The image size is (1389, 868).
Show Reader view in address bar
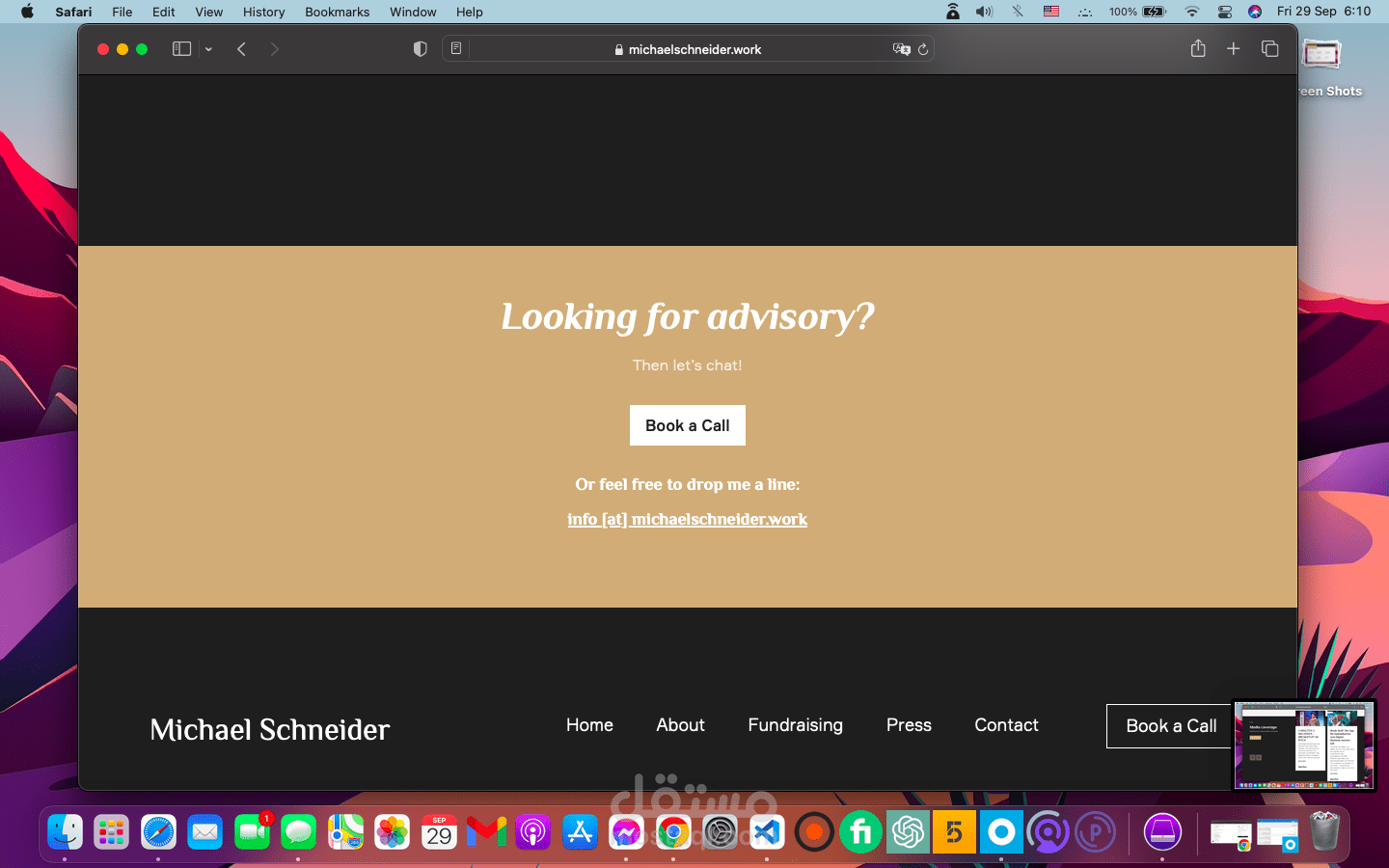(456, 49)
